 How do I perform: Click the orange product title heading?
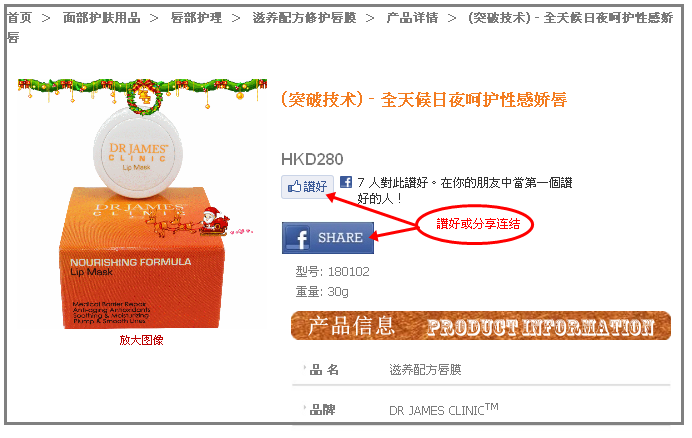[x=424, y=100]
